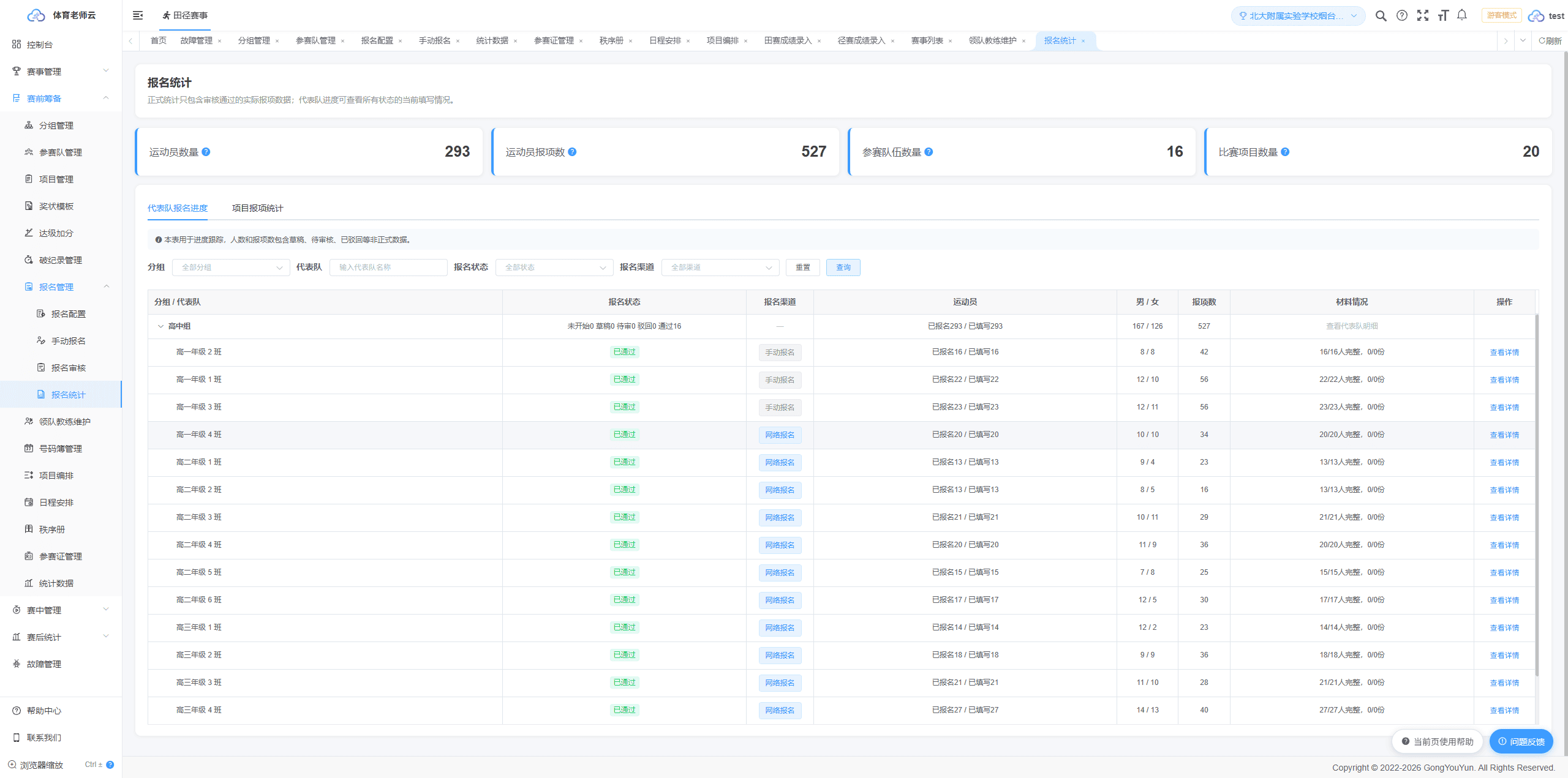Open 故障管理 in sidebar
This screenshot has width=1568, height=778.
(x=61, y=664)
